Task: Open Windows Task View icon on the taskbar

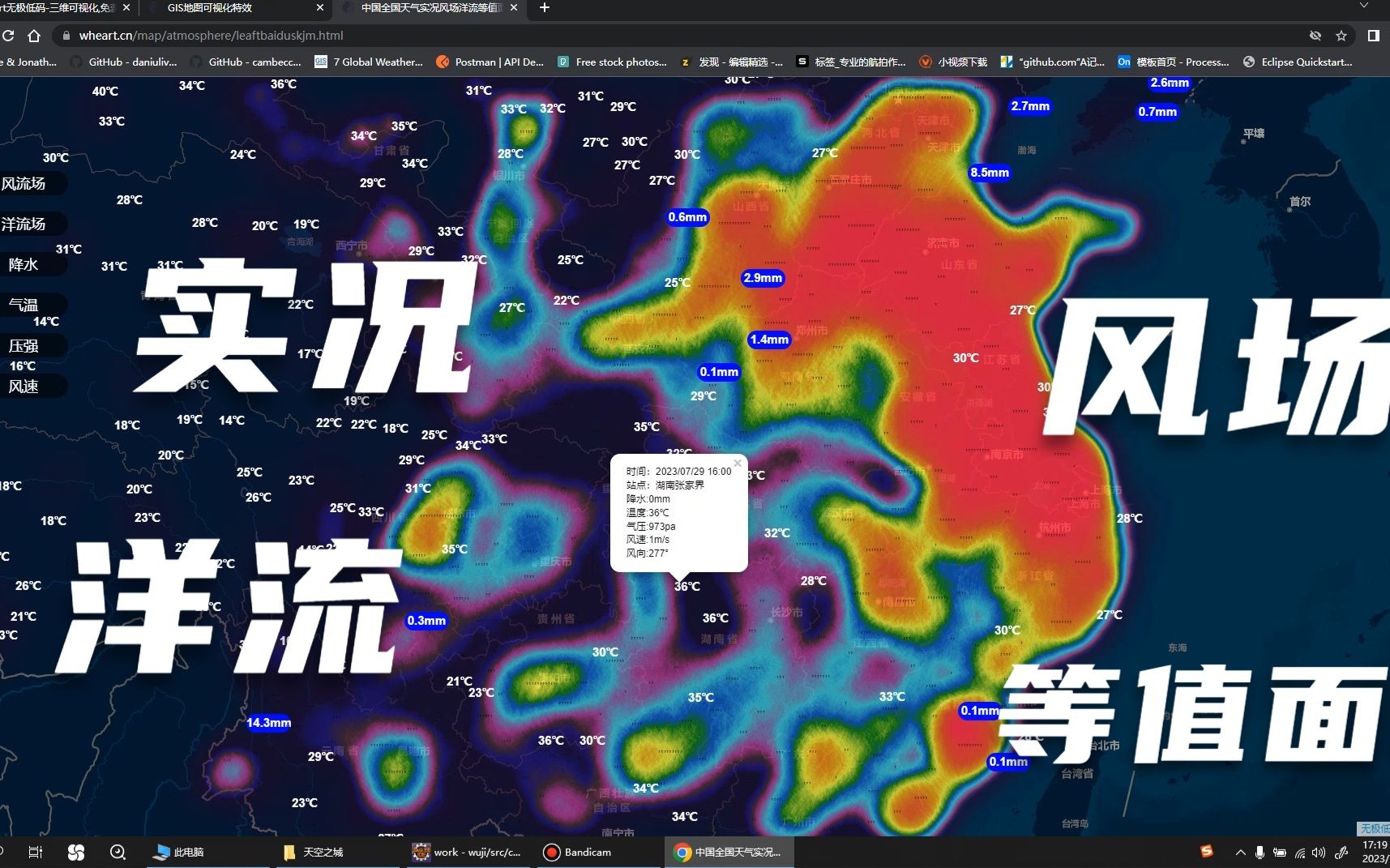Action: [x=35, y=852]
